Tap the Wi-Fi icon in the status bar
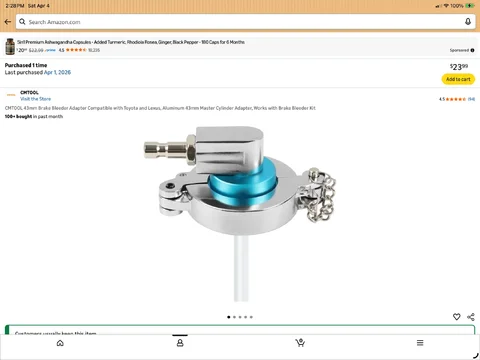This screenshot has width=480, height=360. 446,6
